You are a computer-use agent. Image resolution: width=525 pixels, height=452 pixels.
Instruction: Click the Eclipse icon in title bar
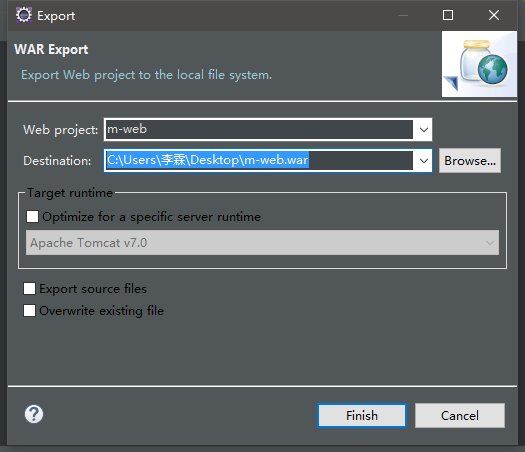[x=24, y=15]
